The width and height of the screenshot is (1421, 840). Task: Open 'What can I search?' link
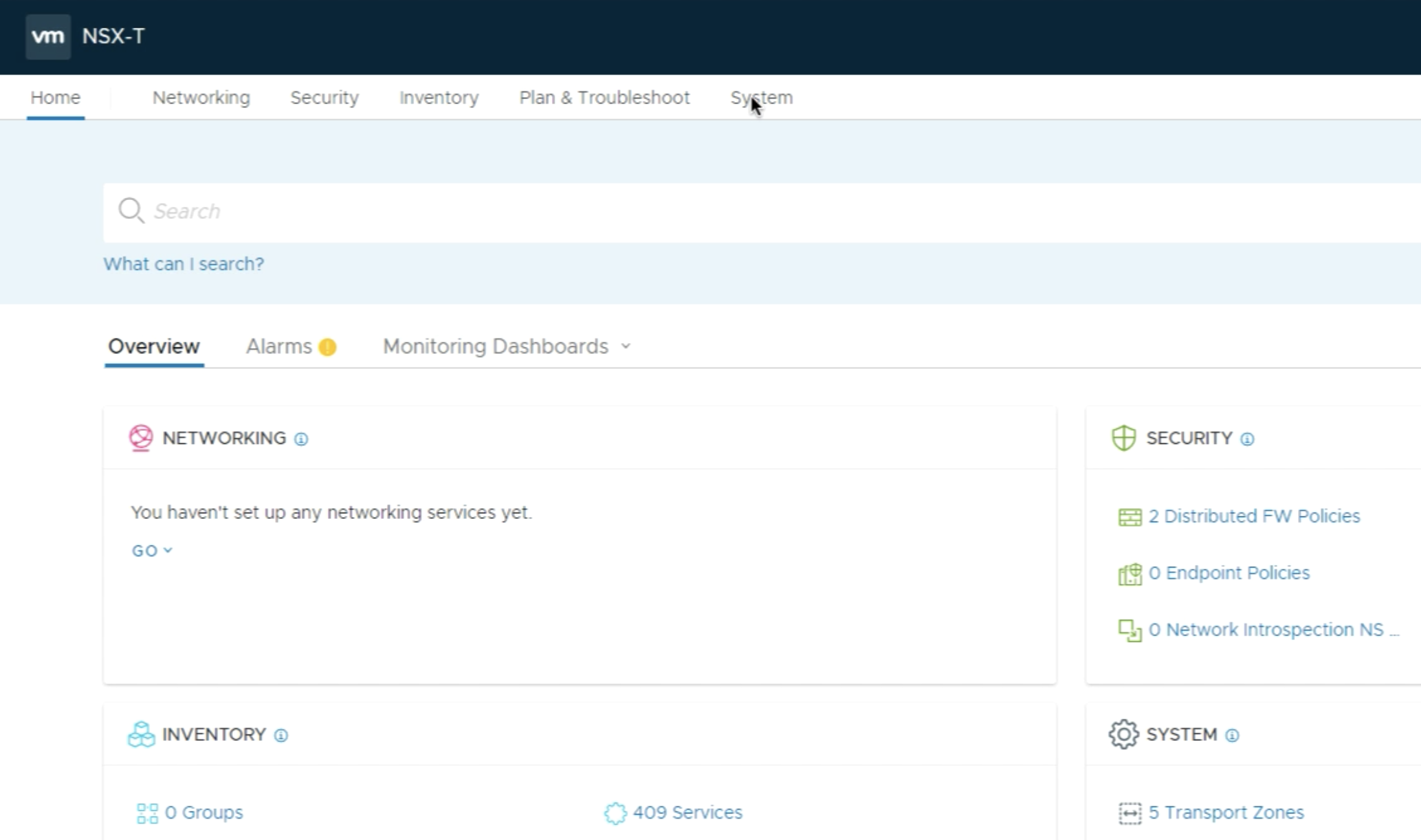[184, 264]
